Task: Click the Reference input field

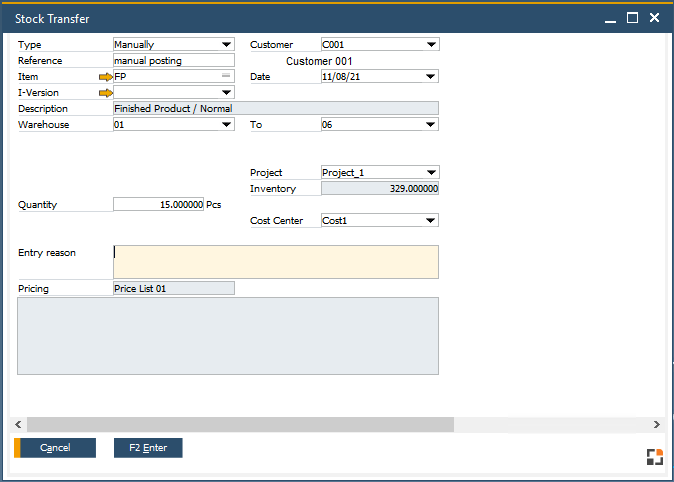Action: [x=173, y=61]
